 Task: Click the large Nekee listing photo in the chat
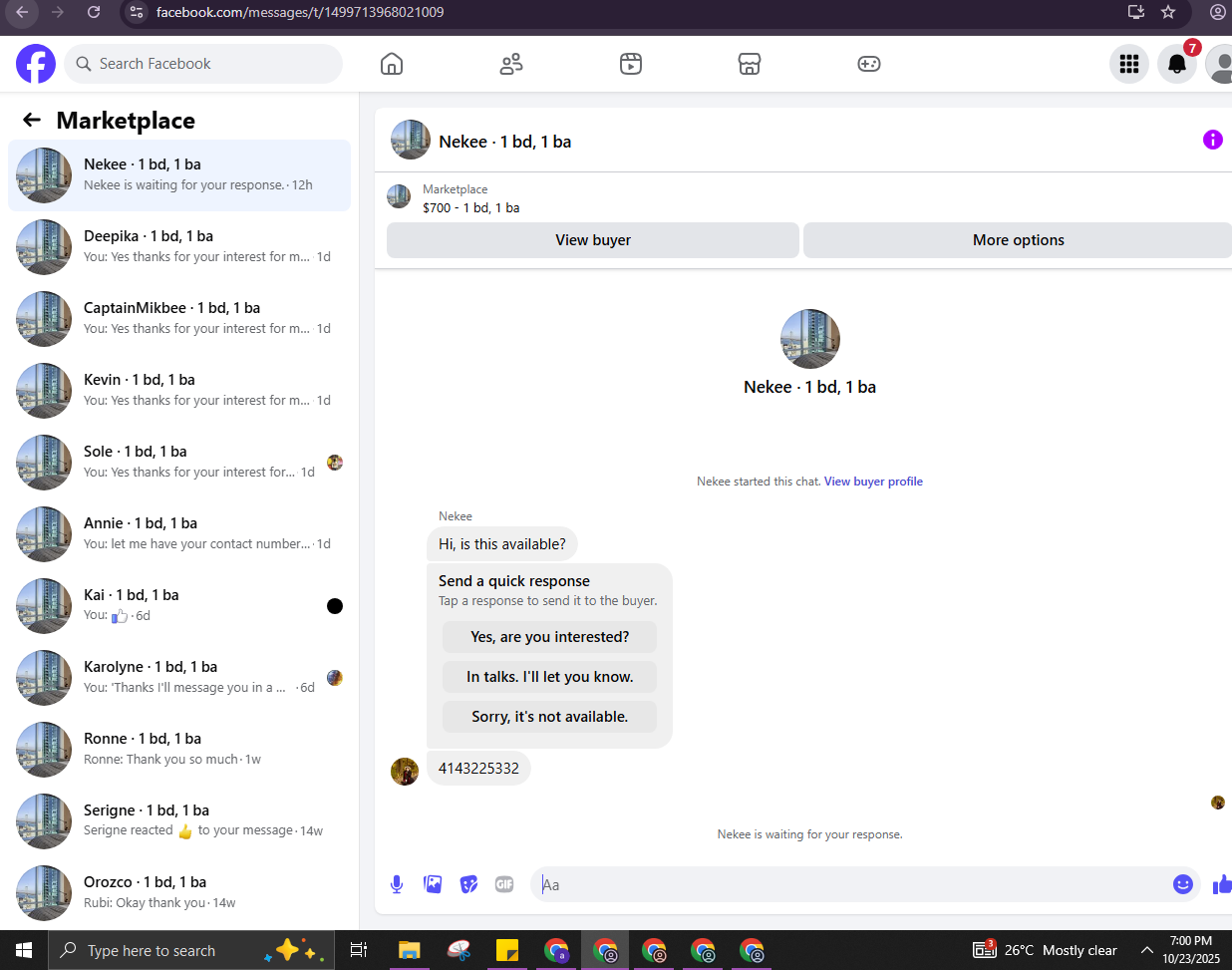click(x=810, y=339)
